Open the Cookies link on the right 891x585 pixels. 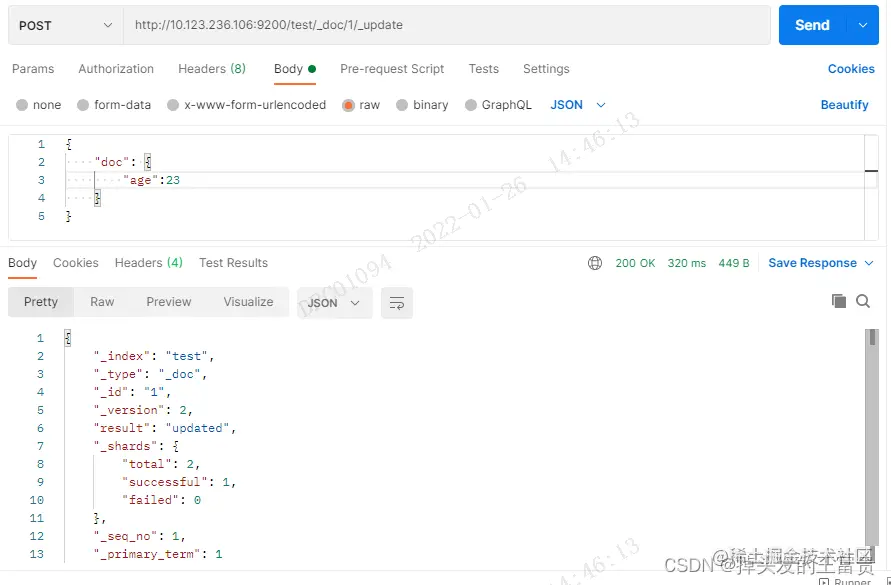pyautogui.click(x=851, y=69)
